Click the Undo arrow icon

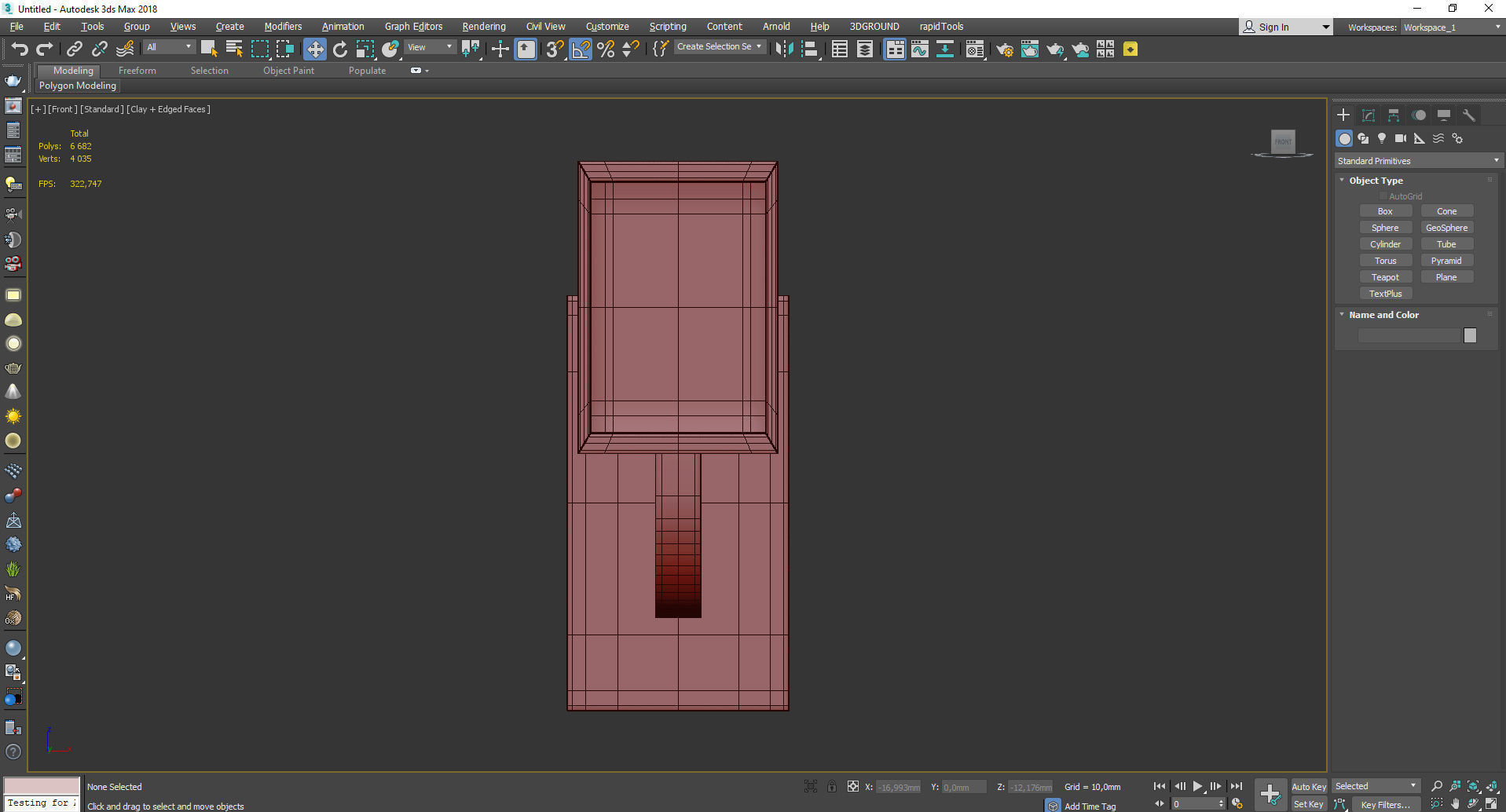19,49
